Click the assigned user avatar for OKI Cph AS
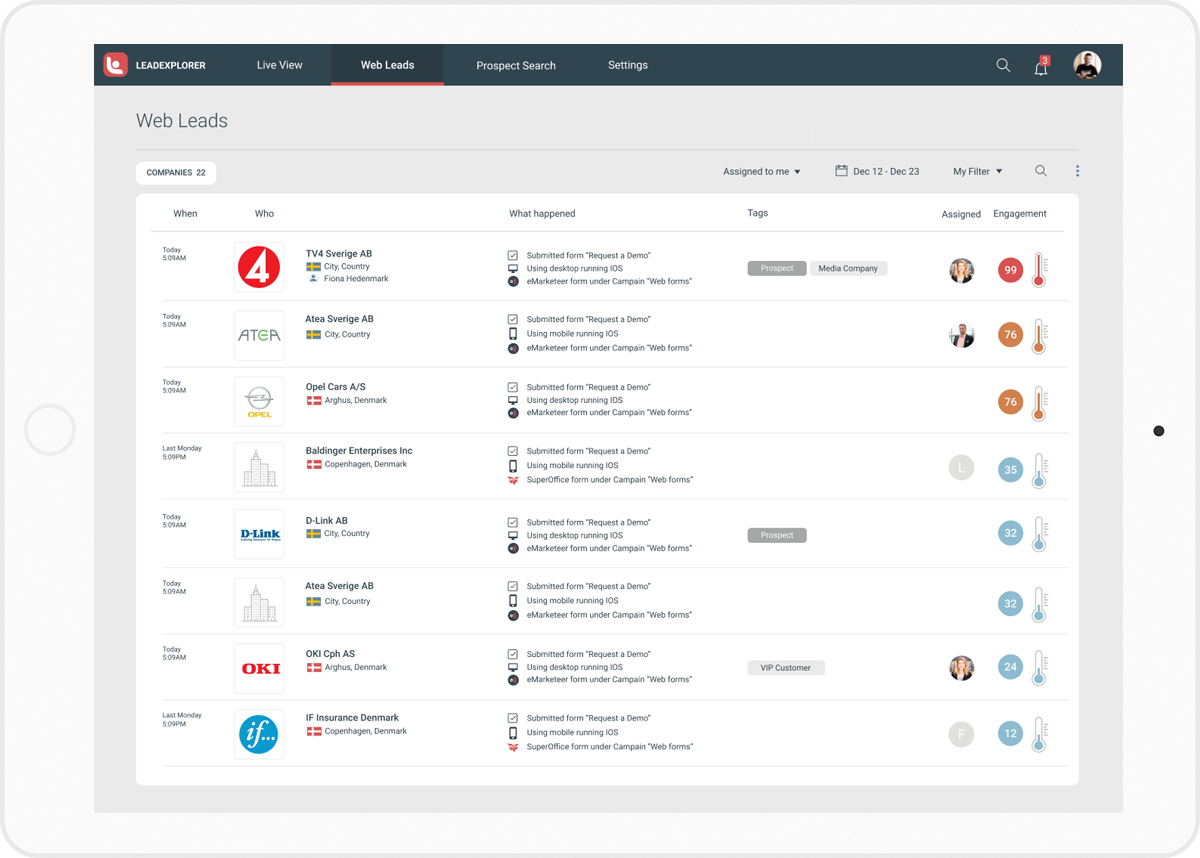The width and height of the screenshot is (1200, 858). coord(961,668)
